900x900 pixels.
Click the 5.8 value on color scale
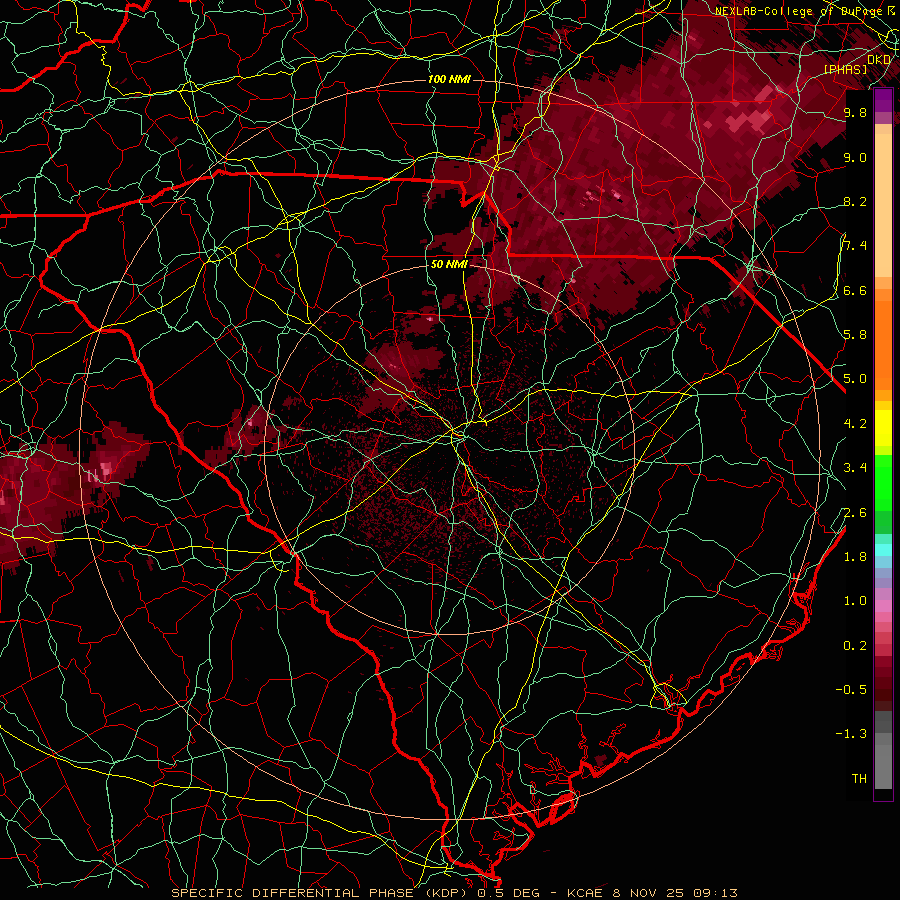click(x=855, y=334)
